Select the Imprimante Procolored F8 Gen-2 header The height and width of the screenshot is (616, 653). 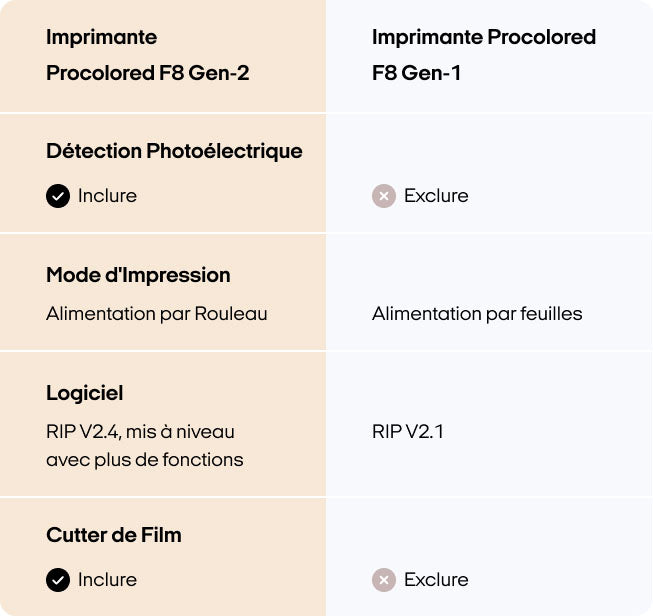pos(147,56)
